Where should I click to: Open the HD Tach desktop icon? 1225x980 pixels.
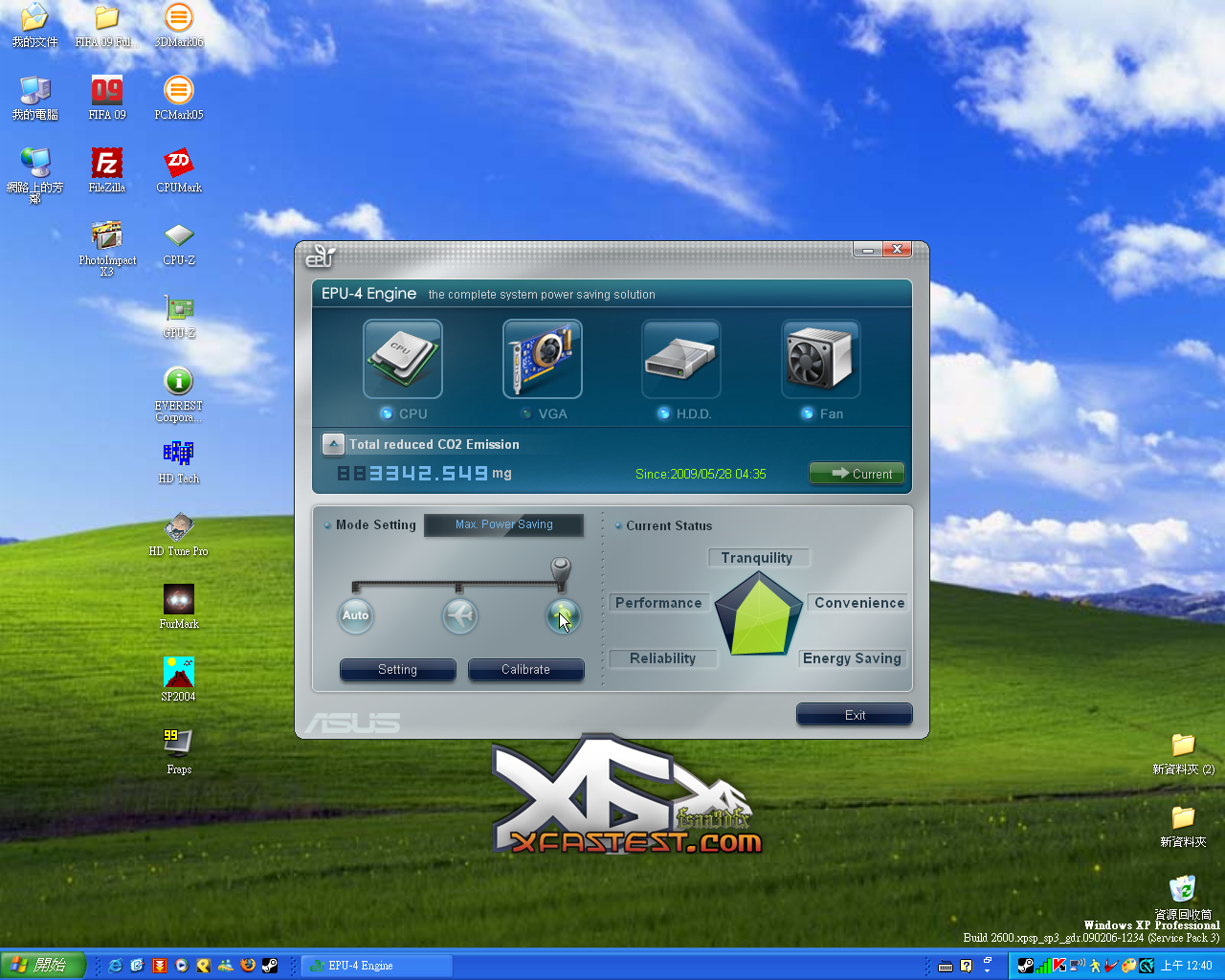pyautogui.click(x=179, y=461)
